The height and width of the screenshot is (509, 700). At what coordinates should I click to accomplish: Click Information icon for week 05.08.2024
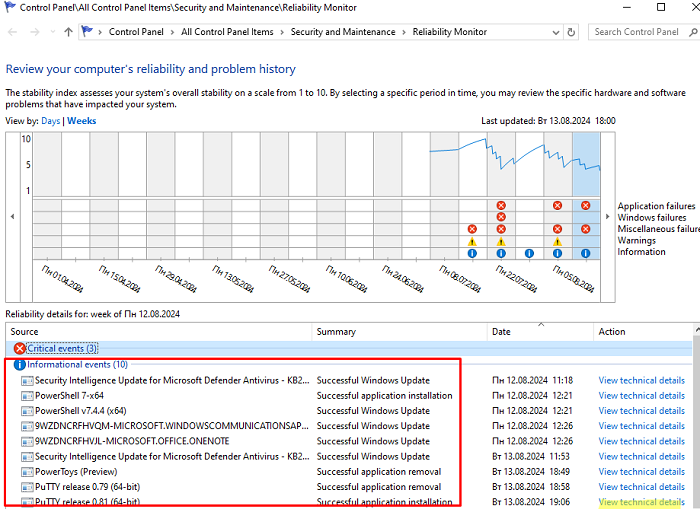pyautogui.click(x=557, y=253)
